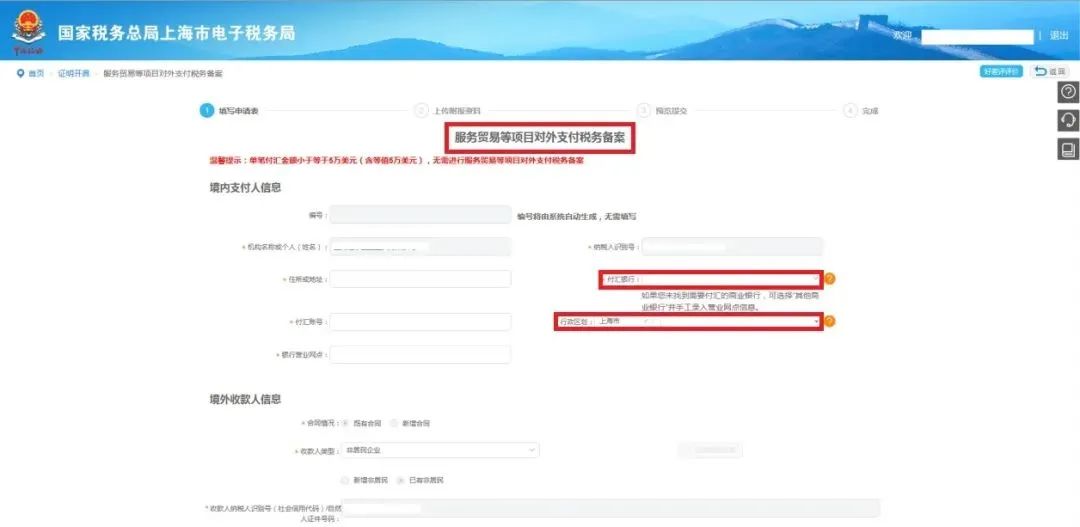Screen dimensions: 1080x527
Task: Focus the 付汇账号 input field
Action: point(421,322)
